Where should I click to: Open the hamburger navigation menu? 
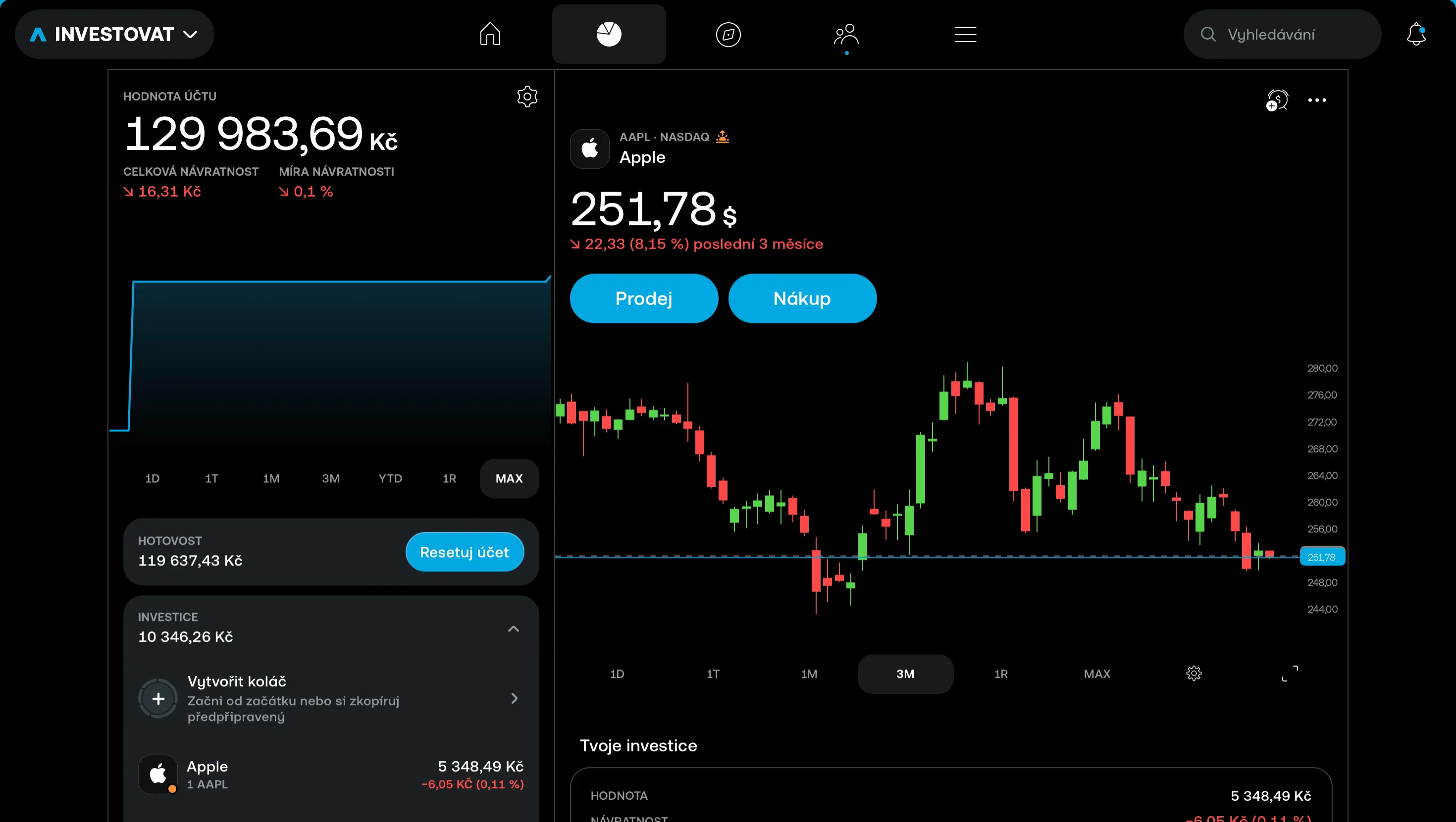[x=965, y=35]
